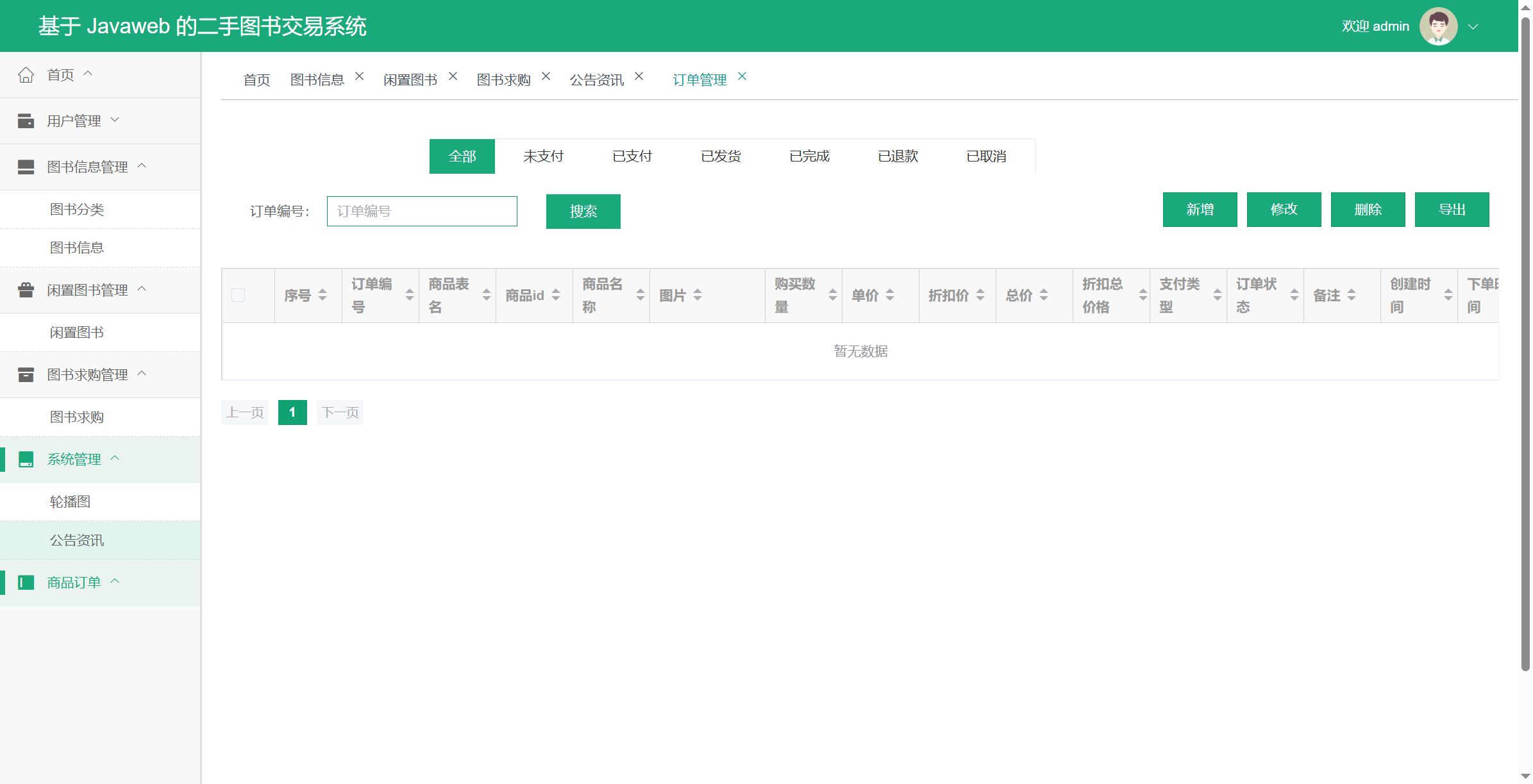Click the 图书求购管理 archive icon

point(26,375)
